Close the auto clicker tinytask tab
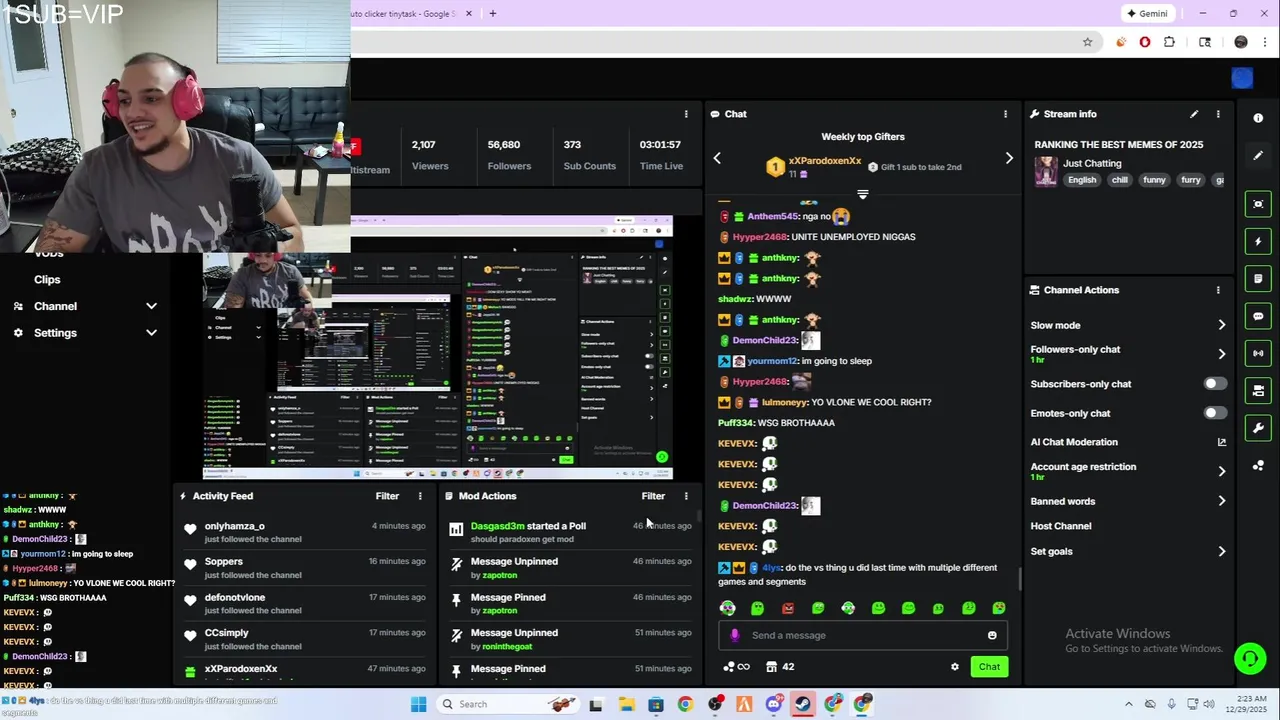The width and height of the screenshot is (1280, 720). click(x=470, y=13)
